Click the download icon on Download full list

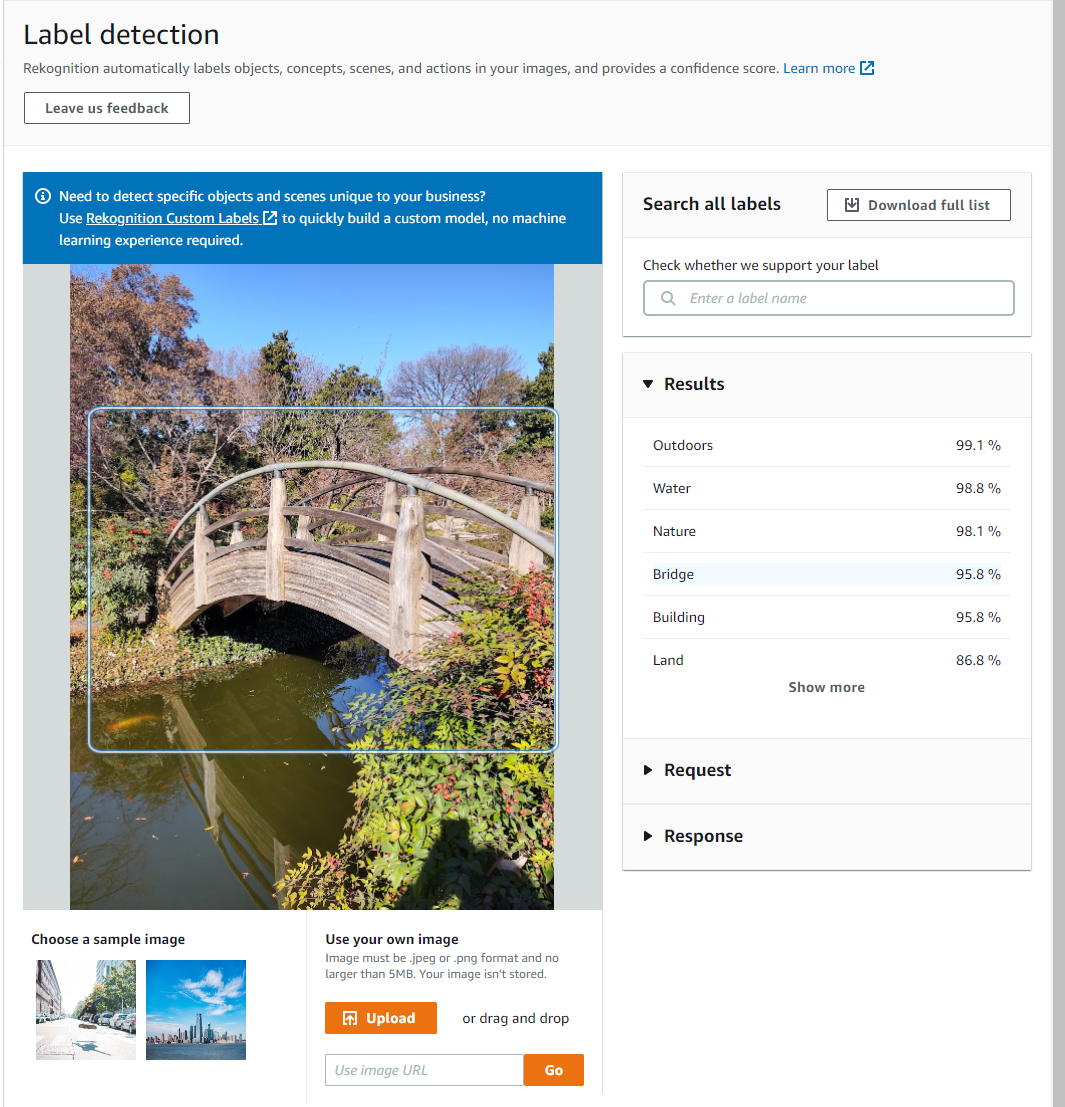pyautogui.click(x=852, y=205)
